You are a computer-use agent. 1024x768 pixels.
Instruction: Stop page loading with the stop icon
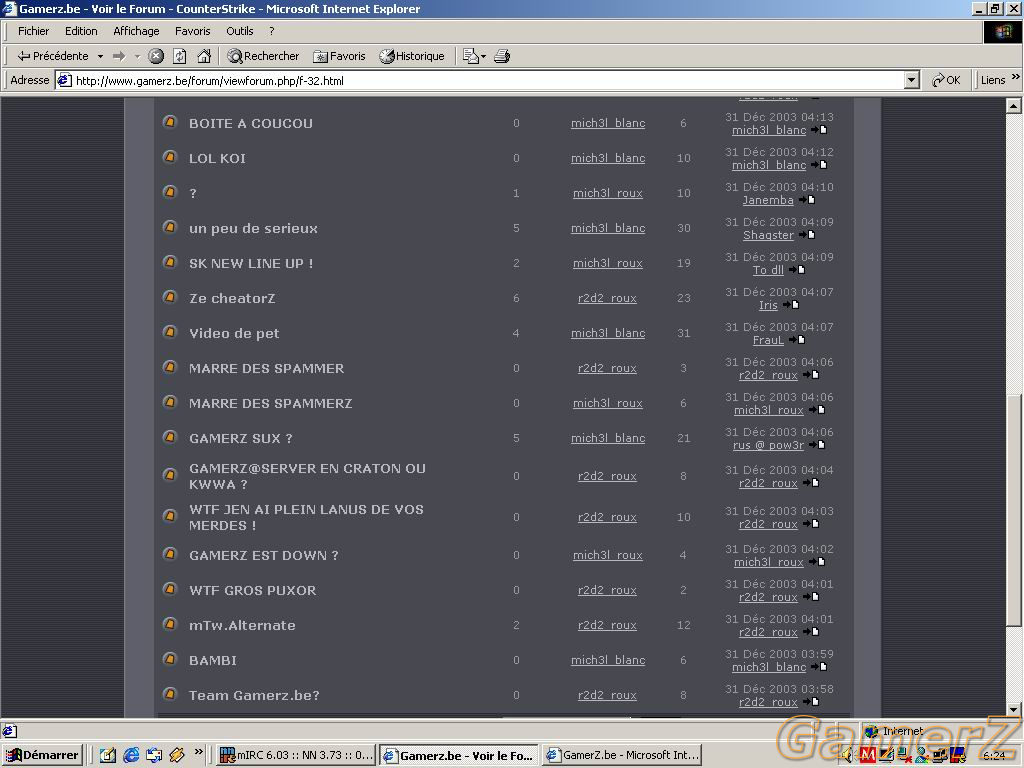(x=155, y=56)
